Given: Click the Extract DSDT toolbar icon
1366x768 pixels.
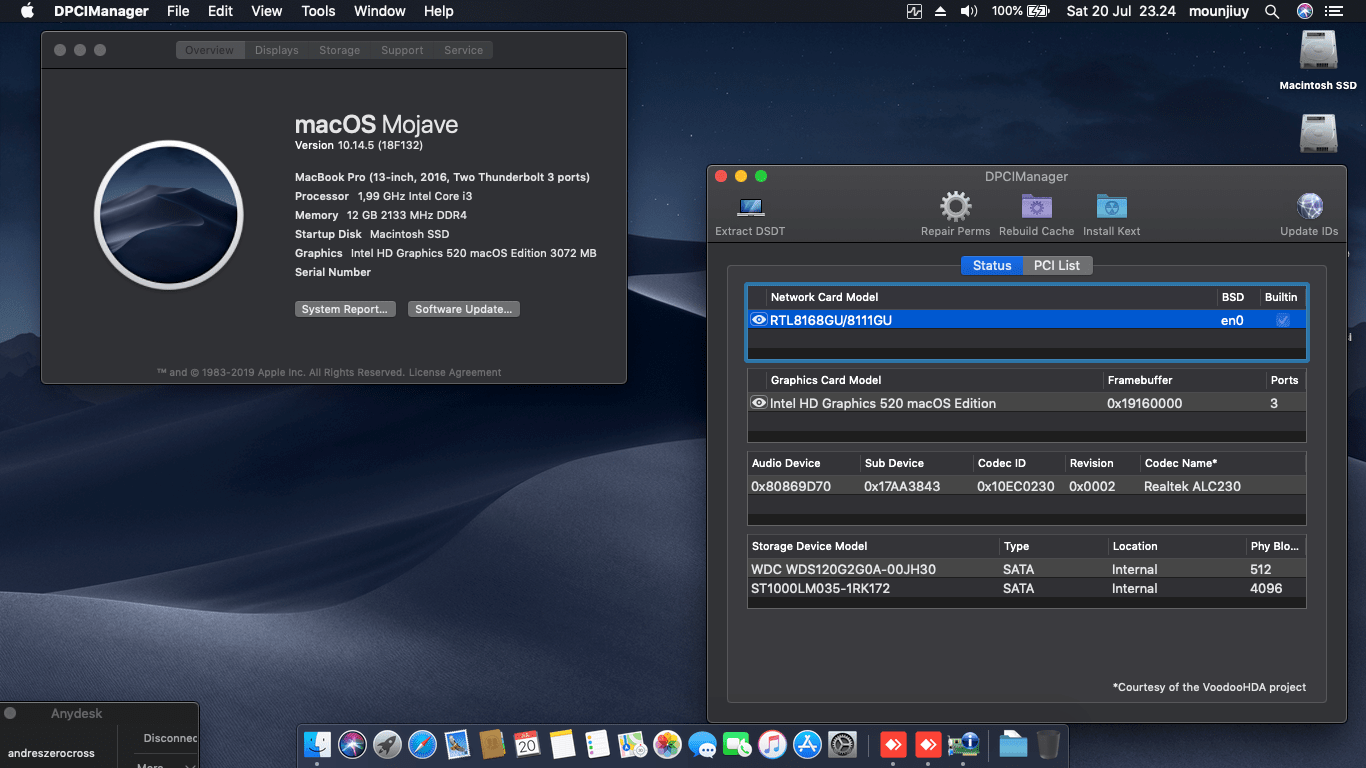Looking at the screenshot, I should click(x=750, y=207).
